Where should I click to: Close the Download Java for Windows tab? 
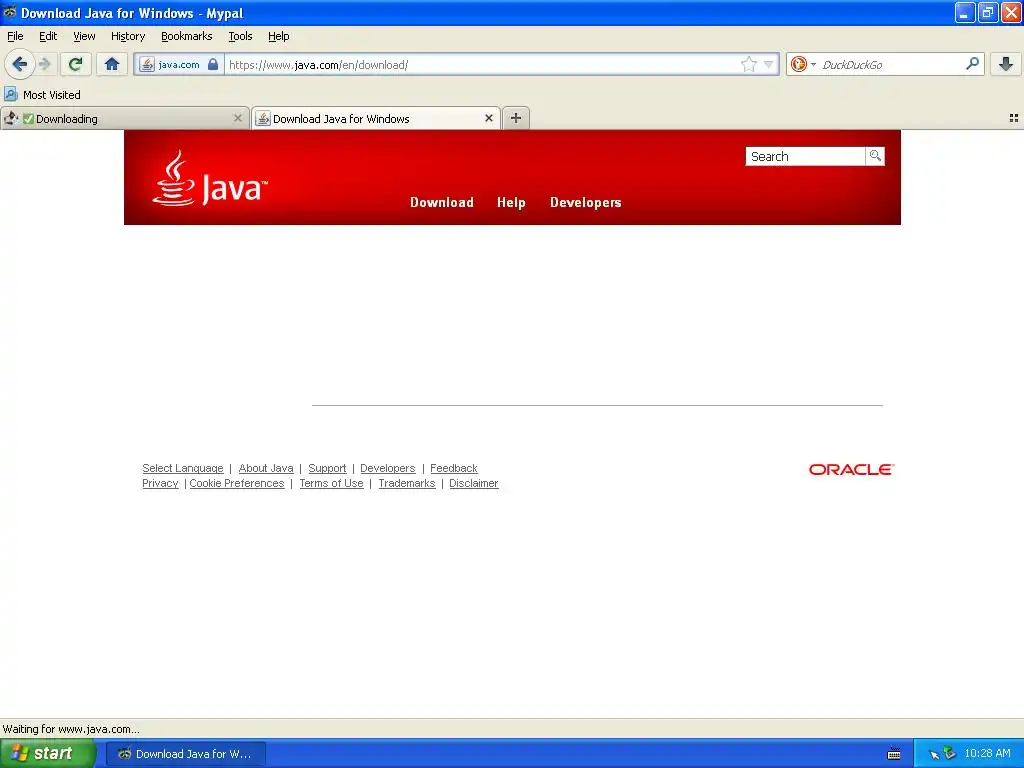[488, 118]
